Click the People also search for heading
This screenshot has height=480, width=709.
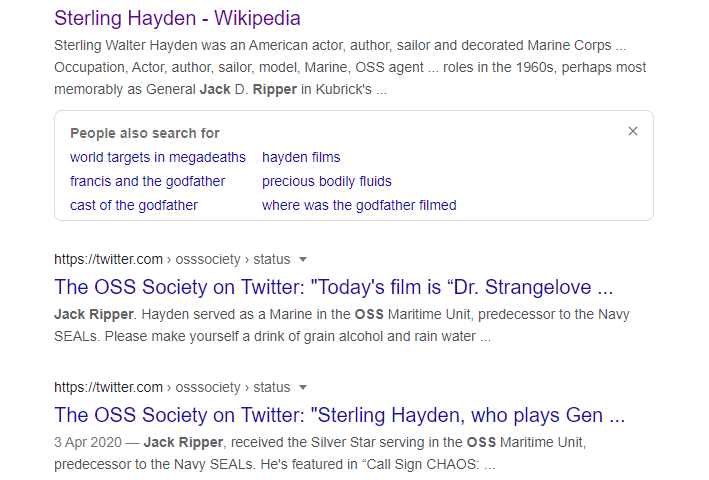pos(145,133)
